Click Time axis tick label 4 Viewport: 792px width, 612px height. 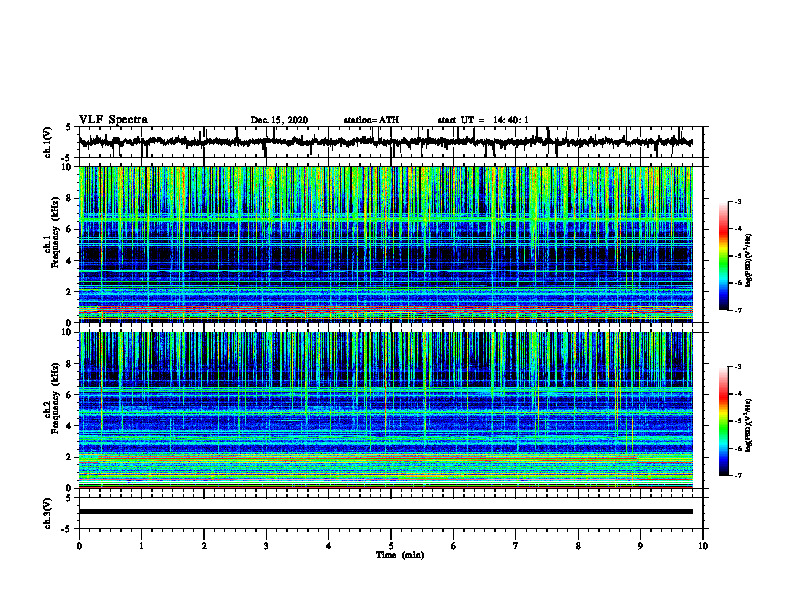[329, 546]
